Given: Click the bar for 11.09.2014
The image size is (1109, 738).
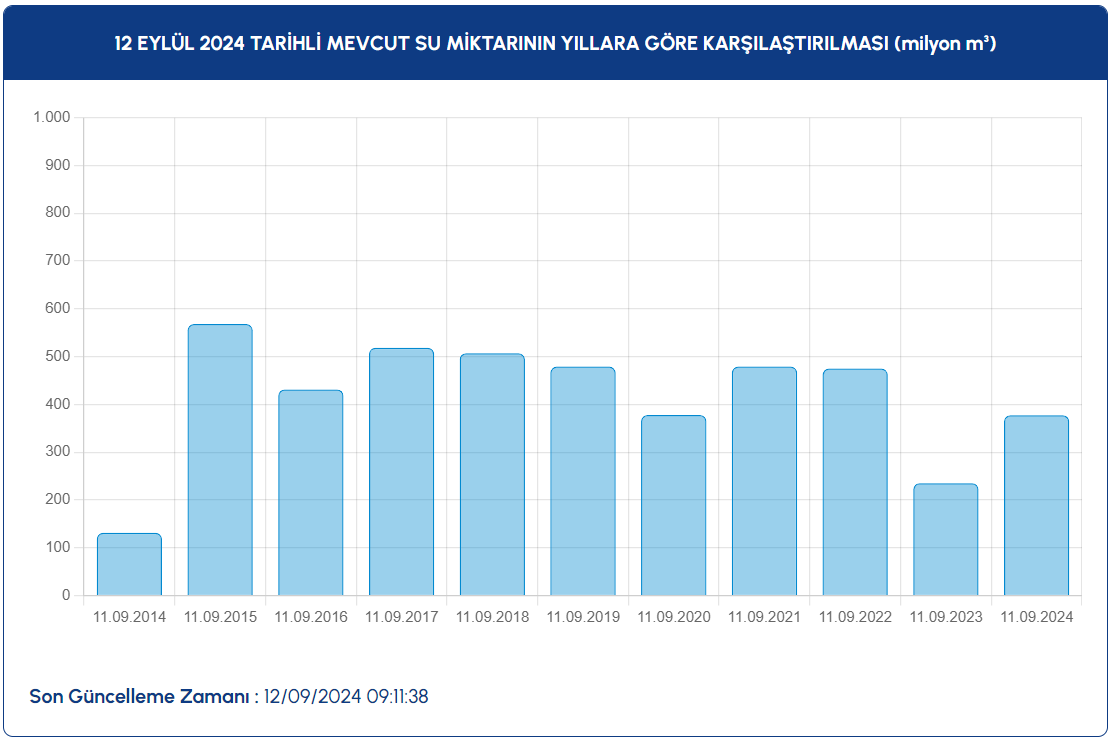Looking at the screenshot, I should pyautogui.click(x=129, y=564).
